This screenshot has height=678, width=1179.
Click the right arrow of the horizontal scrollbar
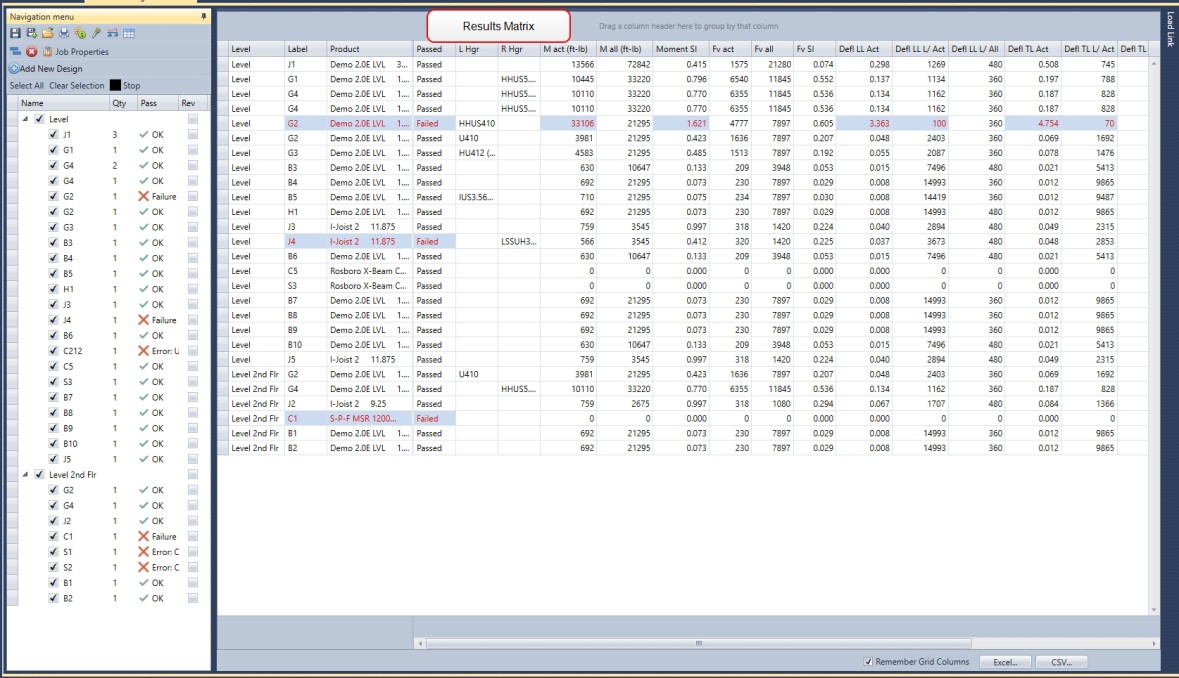pos(1154,643)
